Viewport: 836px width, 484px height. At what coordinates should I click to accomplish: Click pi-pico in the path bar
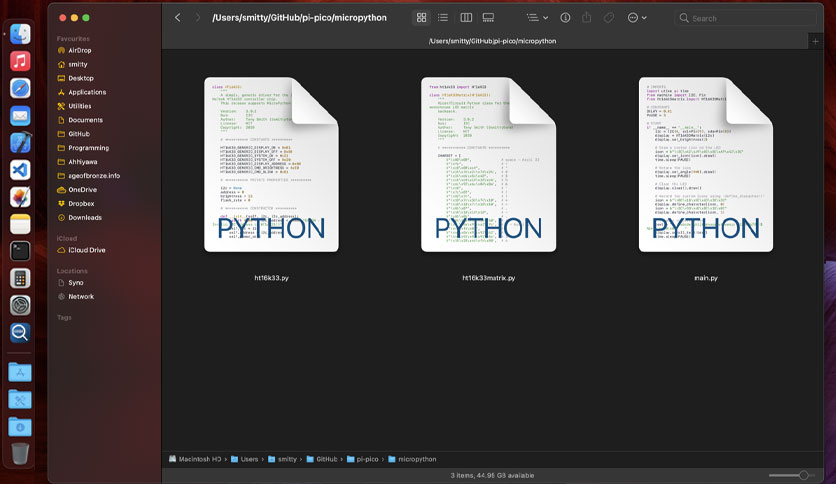tap(363, 459)
